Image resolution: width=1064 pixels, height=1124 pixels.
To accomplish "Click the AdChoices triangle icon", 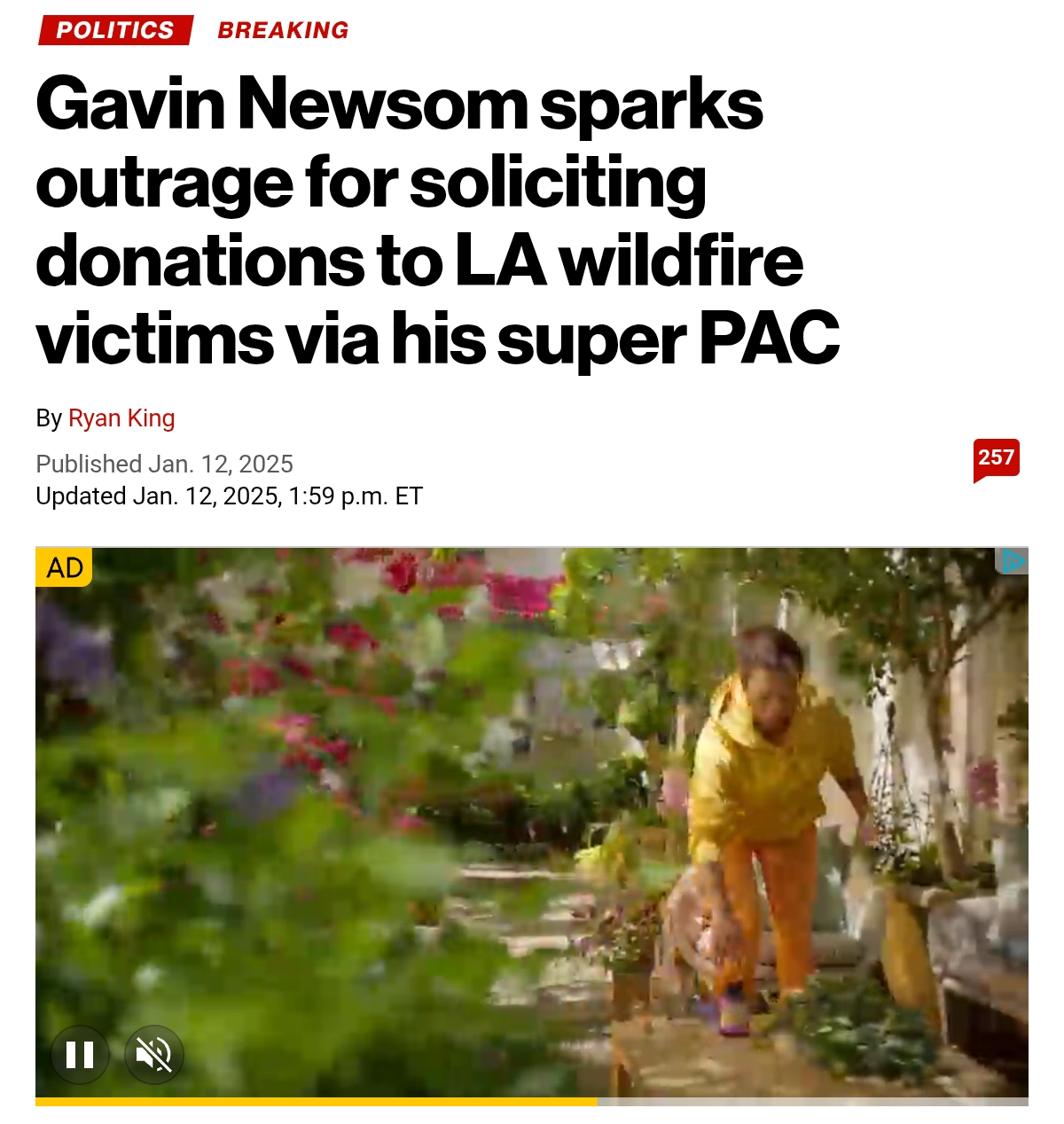I will pyautogui.click(x=1012, y=561).
